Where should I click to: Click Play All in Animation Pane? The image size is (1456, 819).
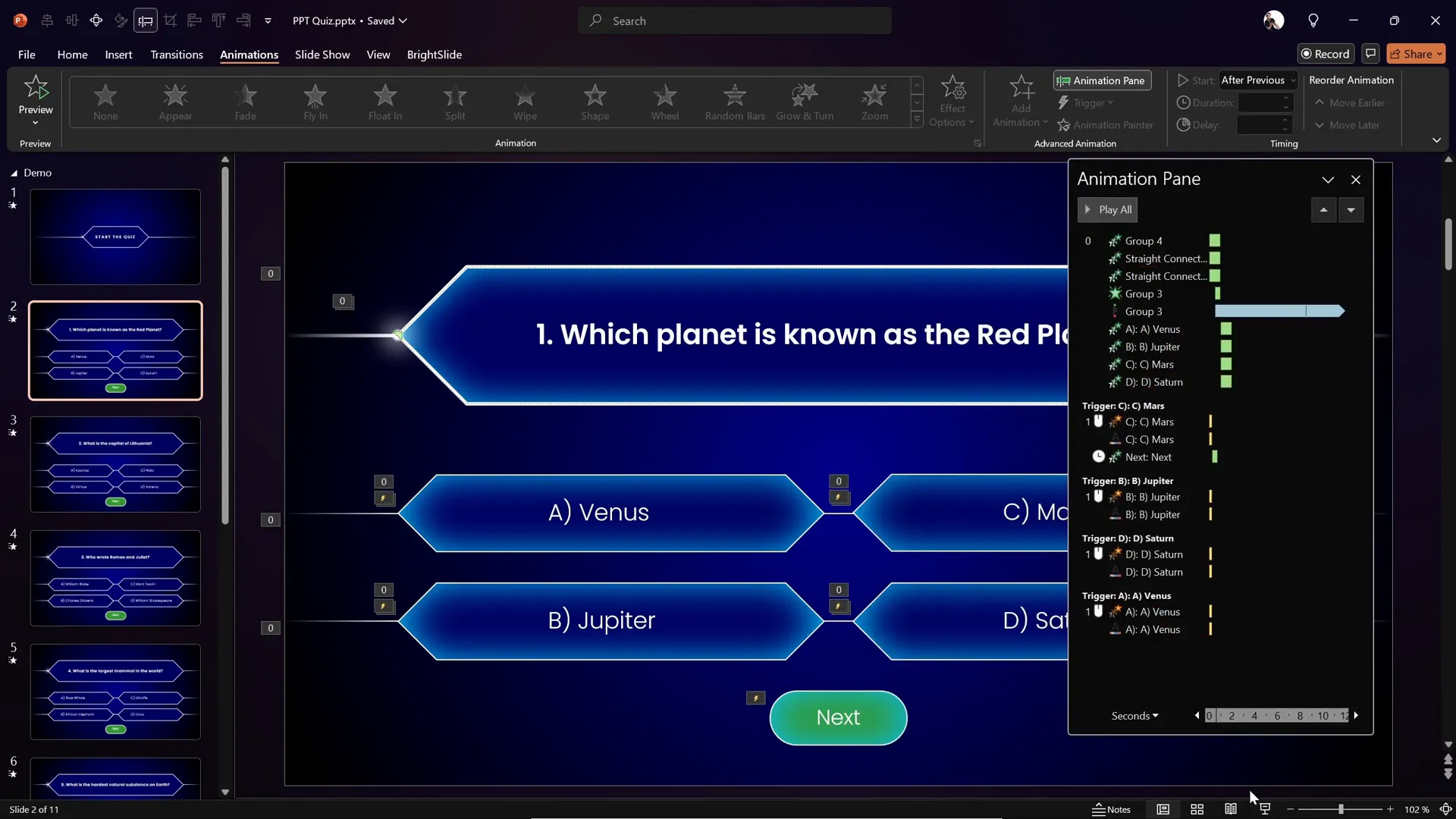click(x=1108, y=210)
